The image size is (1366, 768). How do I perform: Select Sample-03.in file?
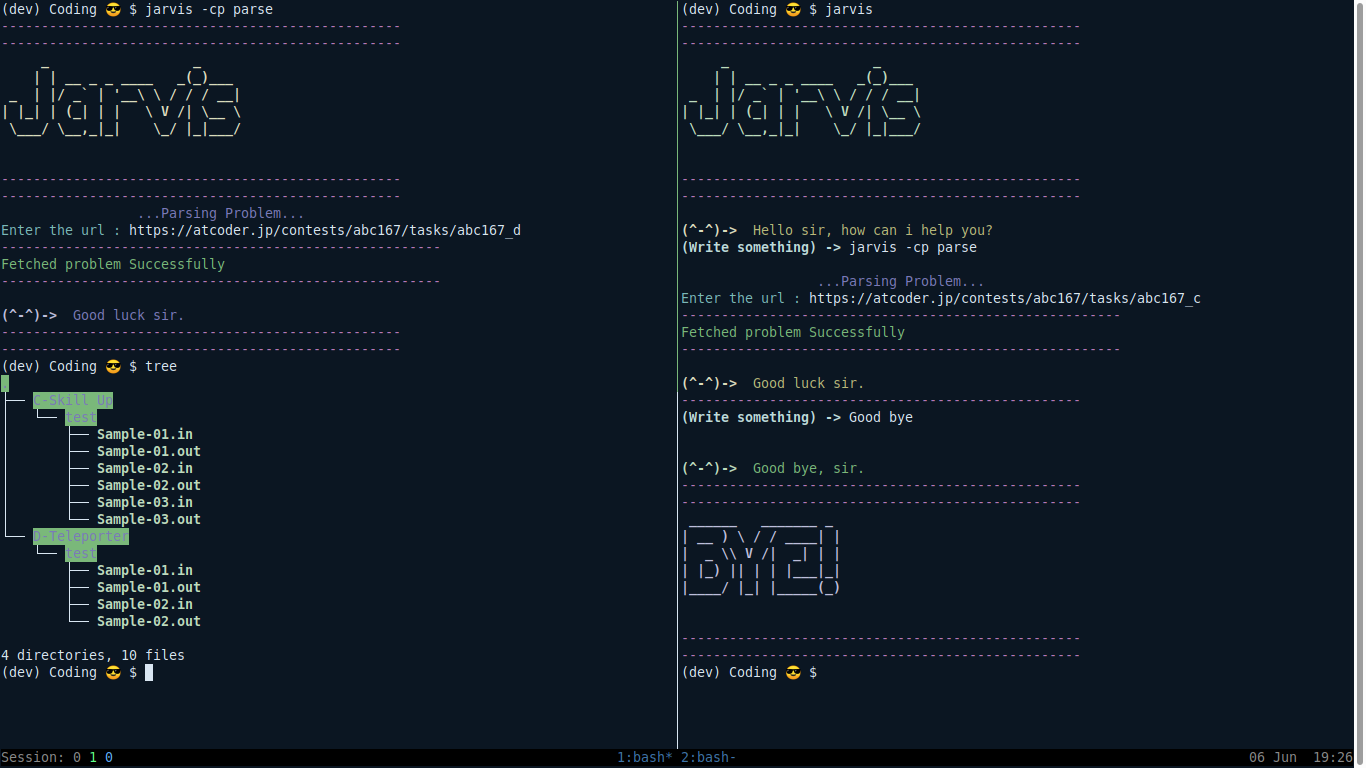point(145,502)
